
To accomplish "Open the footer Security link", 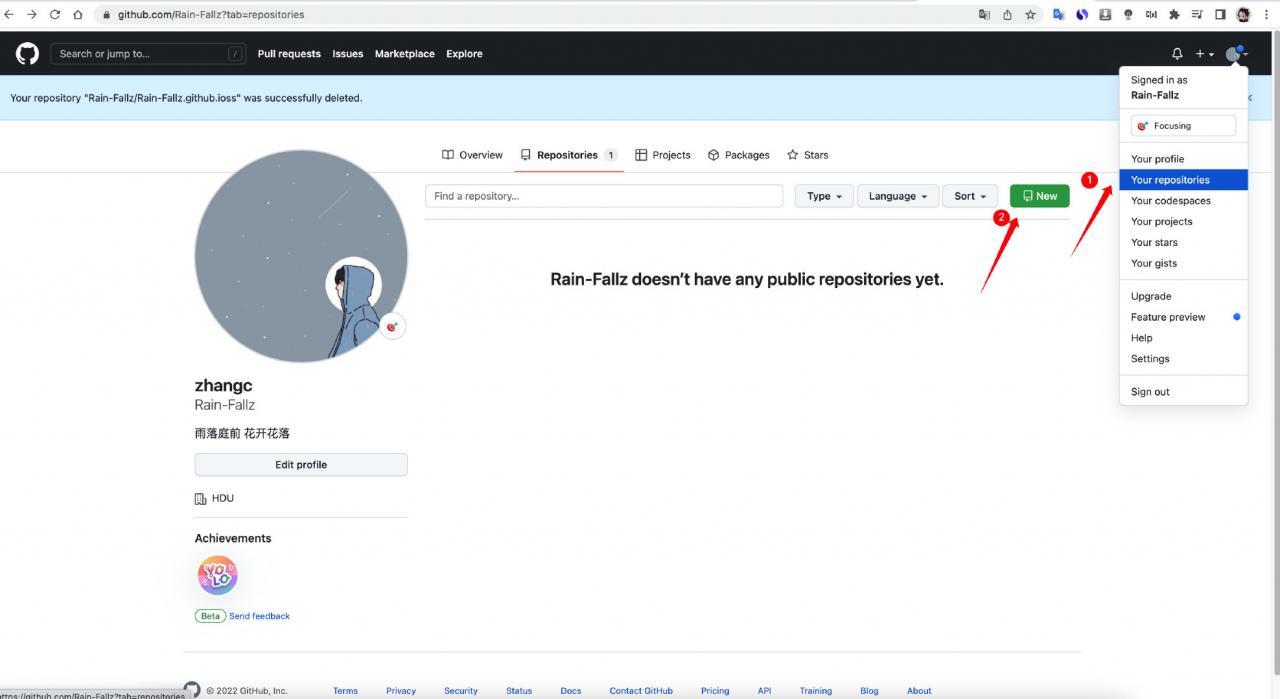I will 461,691.
